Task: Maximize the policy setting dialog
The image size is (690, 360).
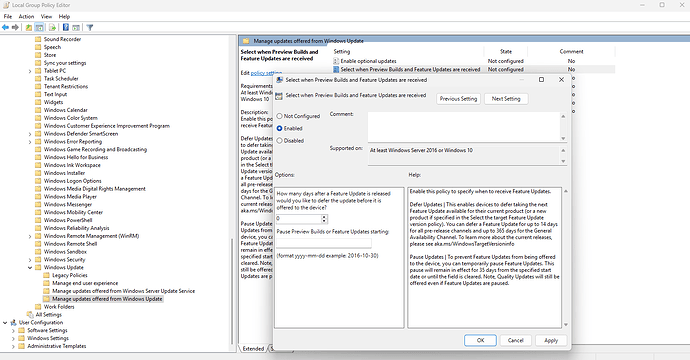Action: pyautogui.click(x=541, y=80)
